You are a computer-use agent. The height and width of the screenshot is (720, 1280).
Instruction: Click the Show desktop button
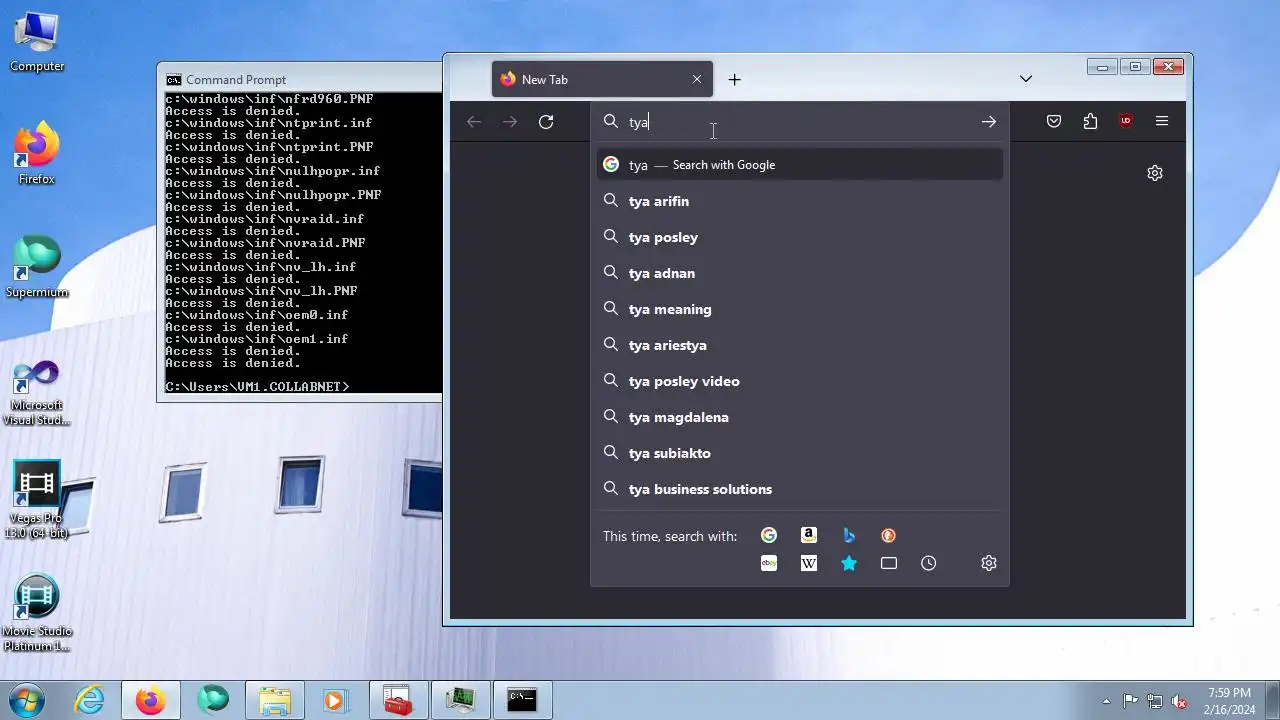coord(1273,700)
